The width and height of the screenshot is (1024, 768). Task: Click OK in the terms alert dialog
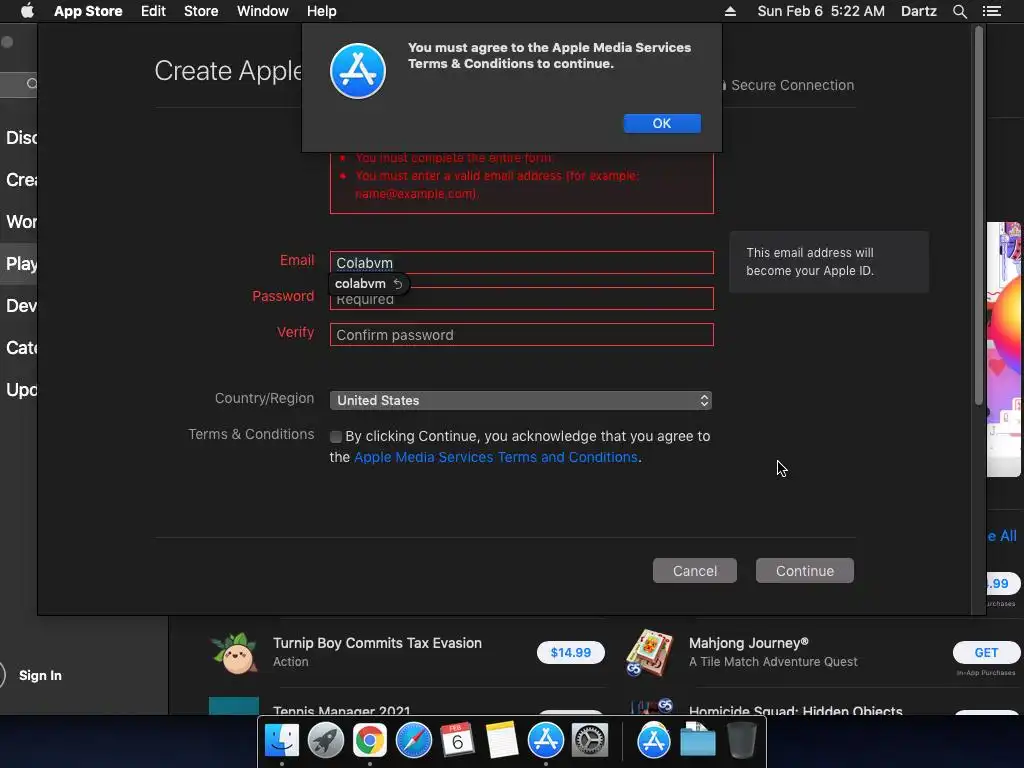point(662,123)
